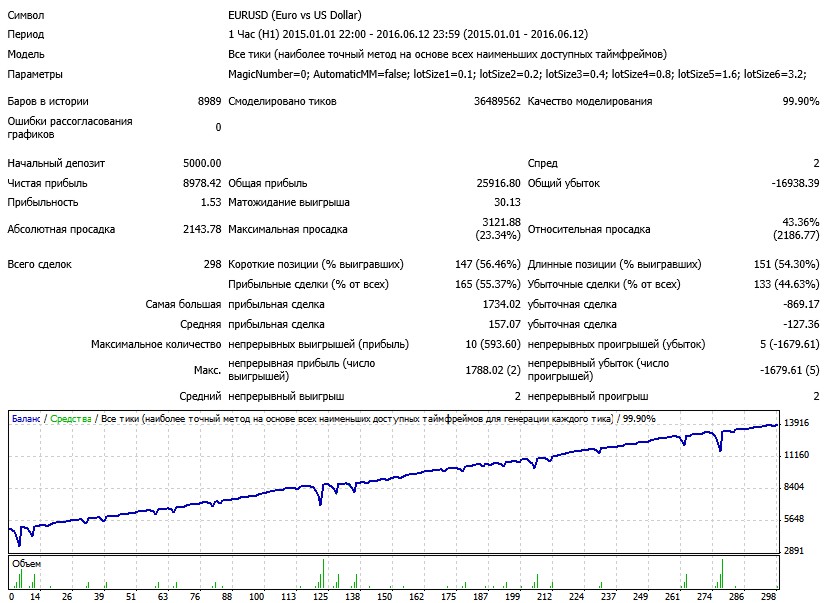Click initial deposit value 5000.00
This screenshot has height=603, width=830.
click(202, 163)
